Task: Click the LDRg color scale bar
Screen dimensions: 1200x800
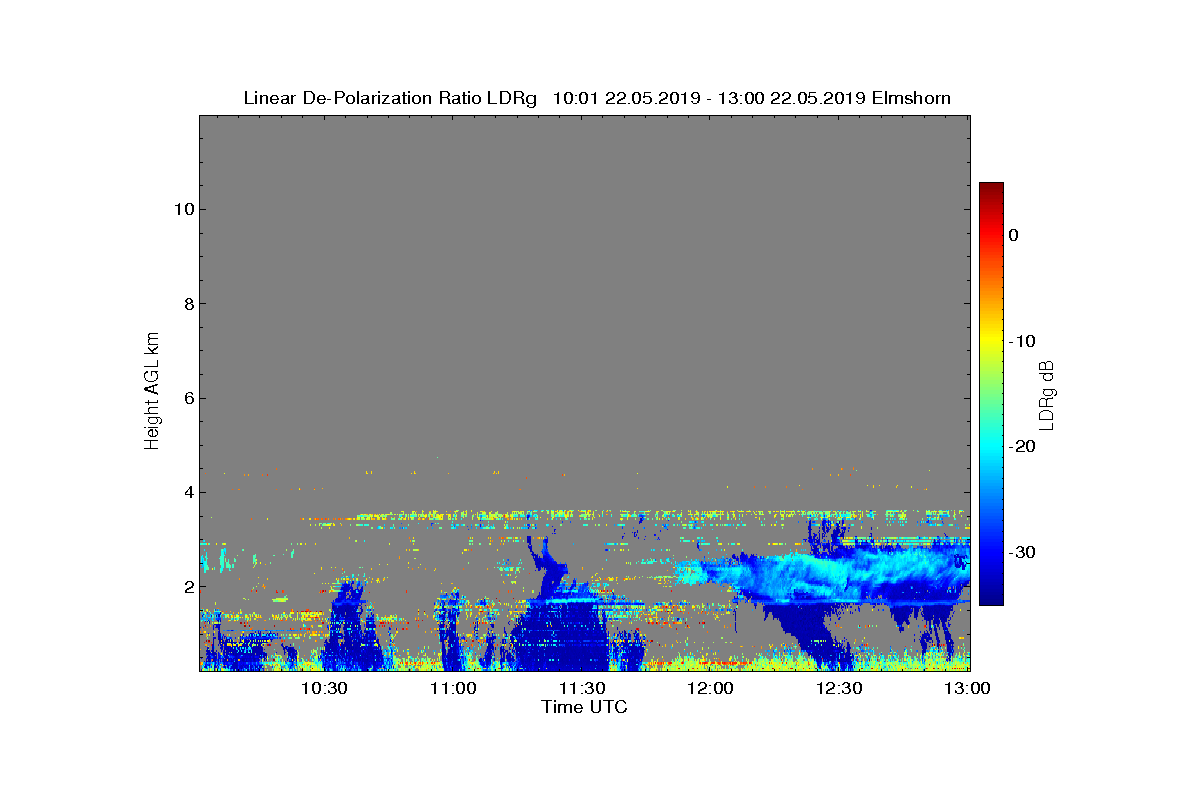Action: 991,394
